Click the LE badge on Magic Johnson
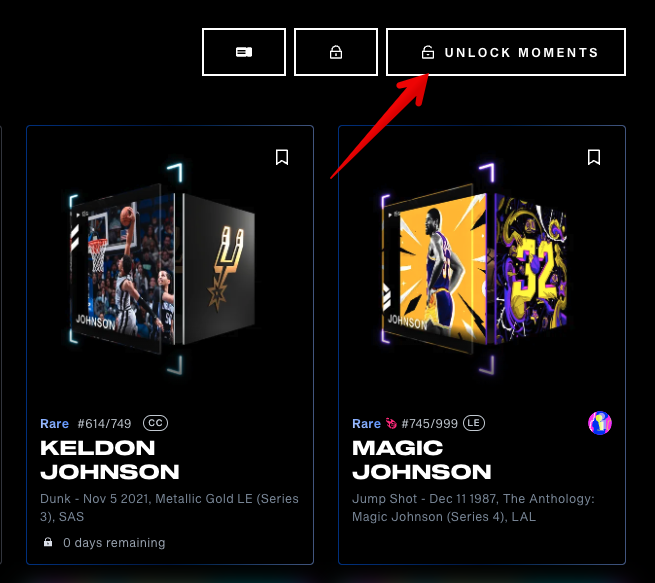 [474, 423]
